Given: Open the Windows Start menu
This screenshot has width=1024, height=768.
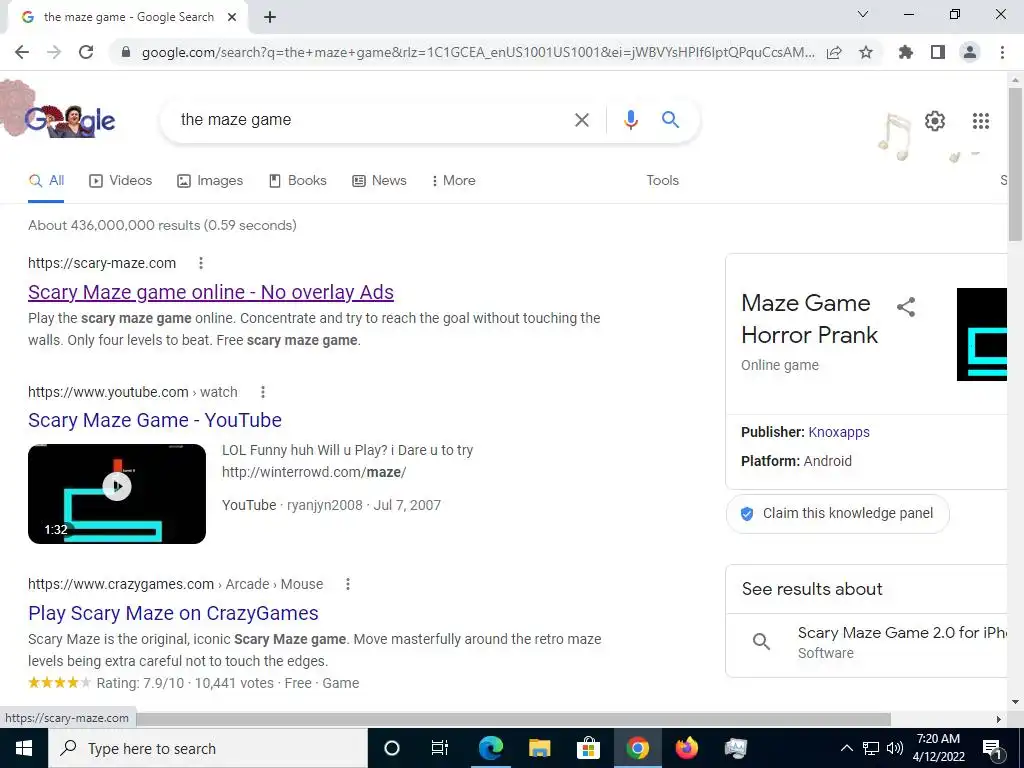Looking at the screenshot, I should [x=24, y=748].
